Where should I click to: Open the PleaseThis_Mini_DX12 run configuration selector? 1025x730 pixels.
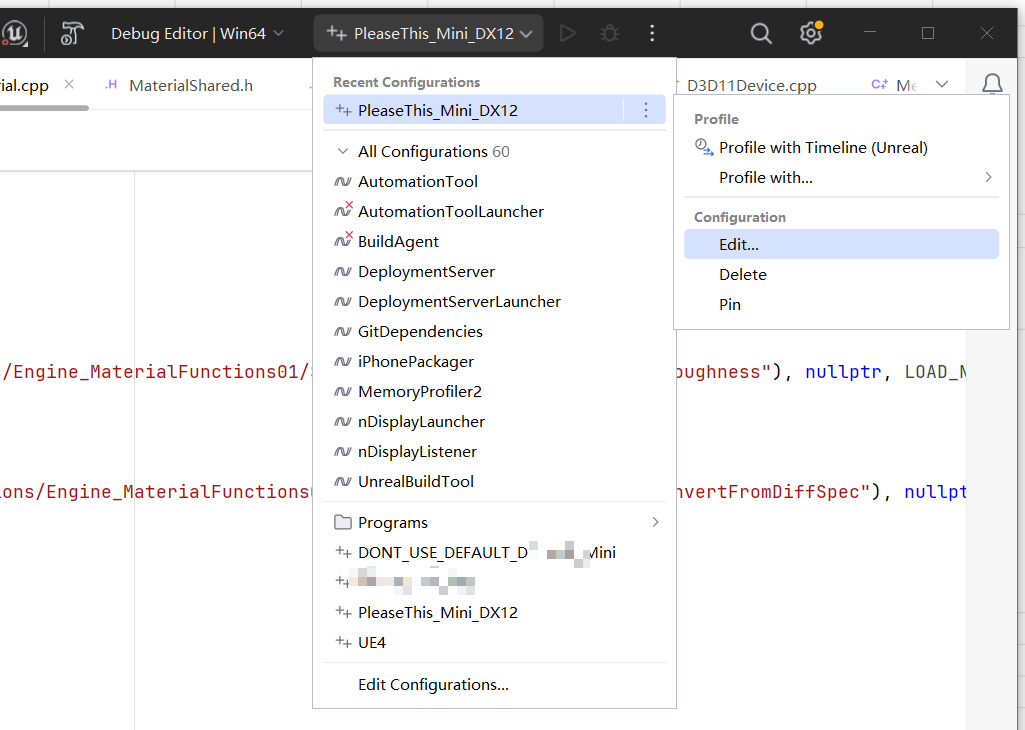coord(429,33)
